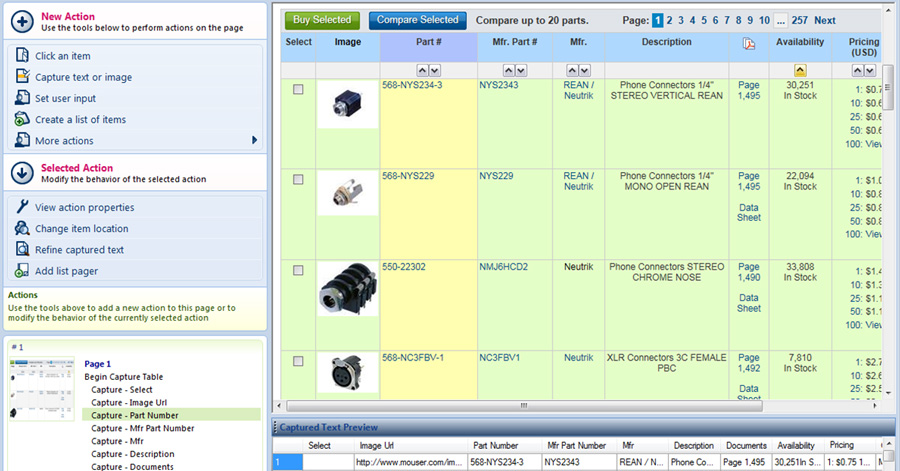Open 'View action properties' wrench icon
The width and height of the screenshot is (900, 471).
point(22,207)
